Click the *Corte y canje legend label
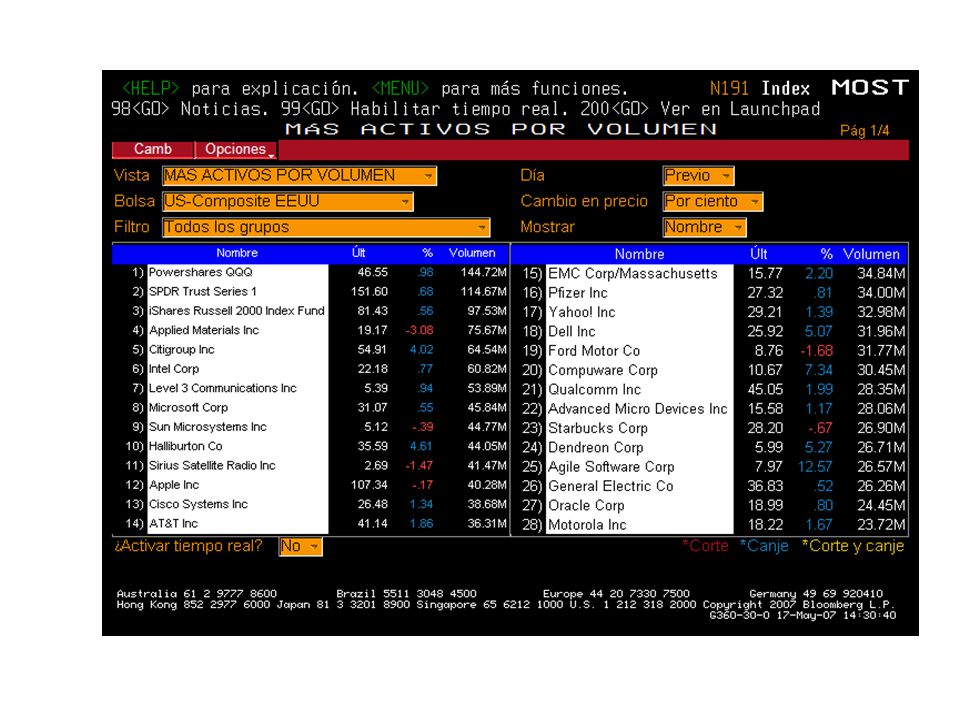This screenshot has width=960, height=720. coord(853,546)
